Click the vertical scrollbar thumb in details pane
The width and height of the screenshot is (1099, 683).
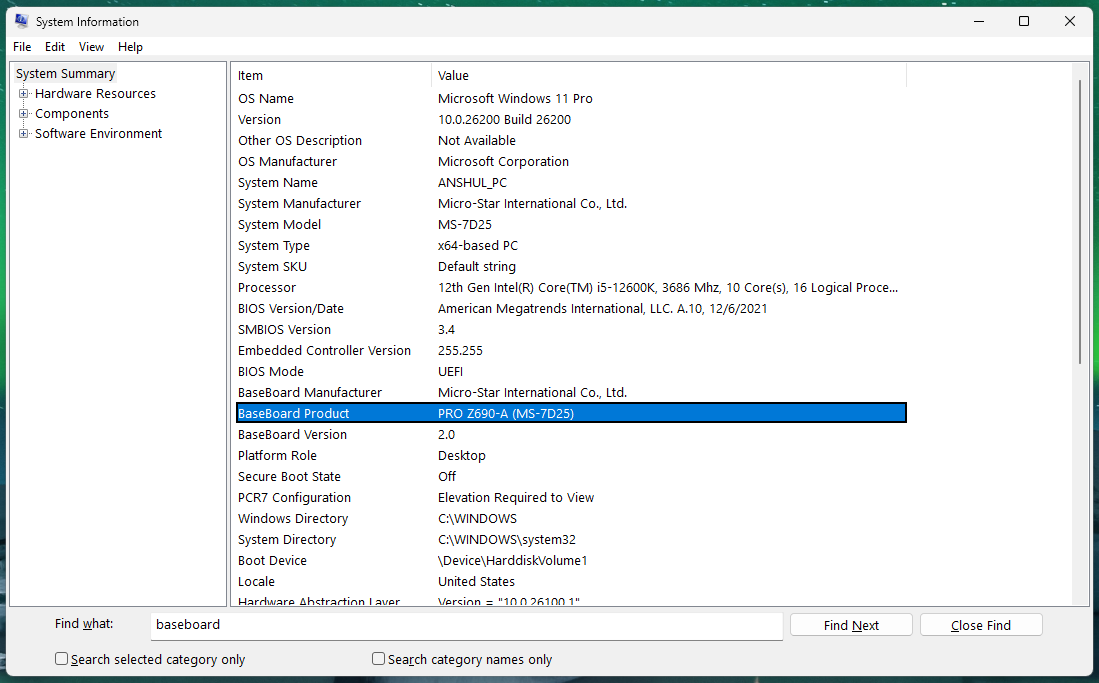pos(1081,222)
